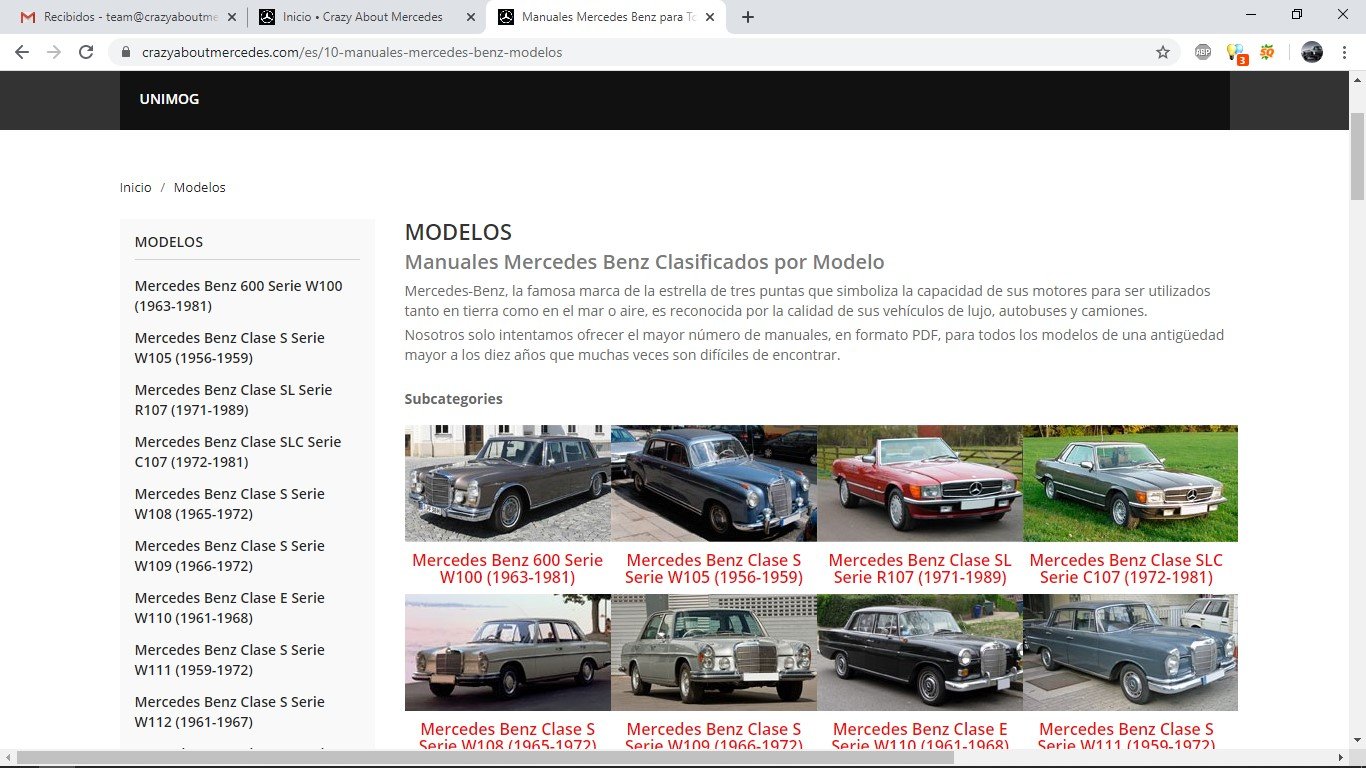Bookmark this page with the star icon
The width and height of the screenshot is (1366, 768).
(x=1163, y=52)
